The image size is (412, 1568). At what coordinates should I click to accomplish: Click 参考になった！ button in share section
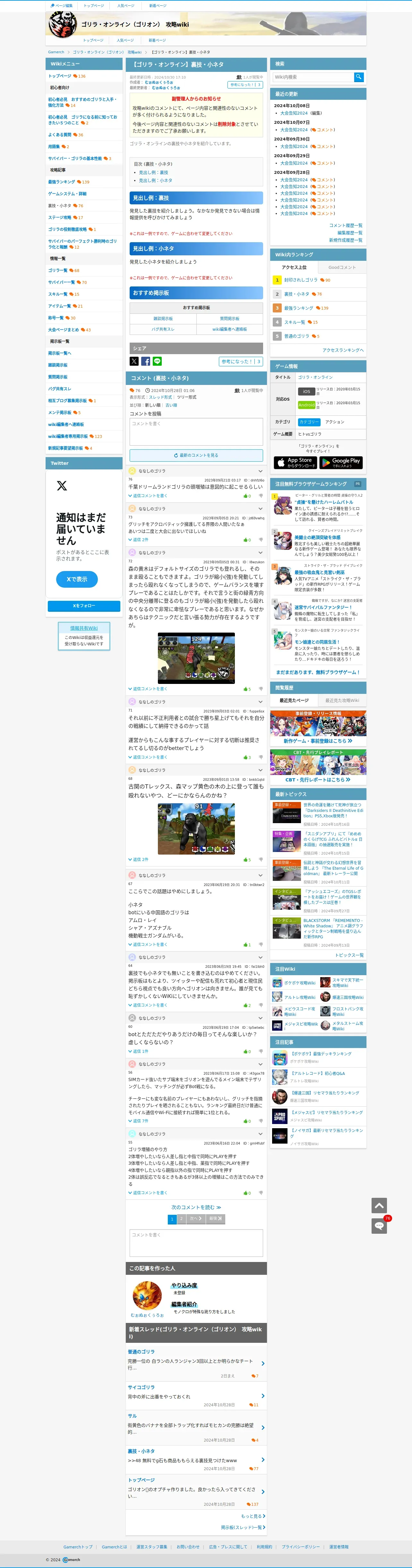(x=241, y=362)
